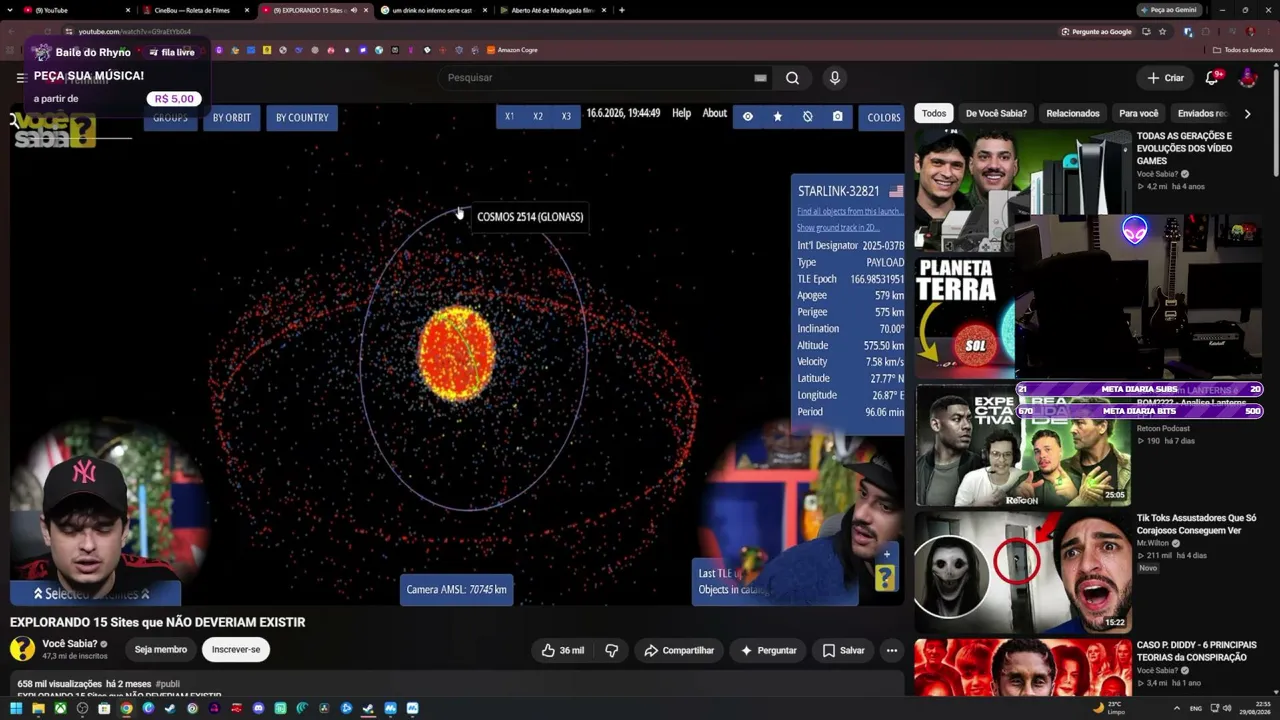Set speed to X1
The height and width of the screenshot is (720, 1280).
(x=509, y=116)
